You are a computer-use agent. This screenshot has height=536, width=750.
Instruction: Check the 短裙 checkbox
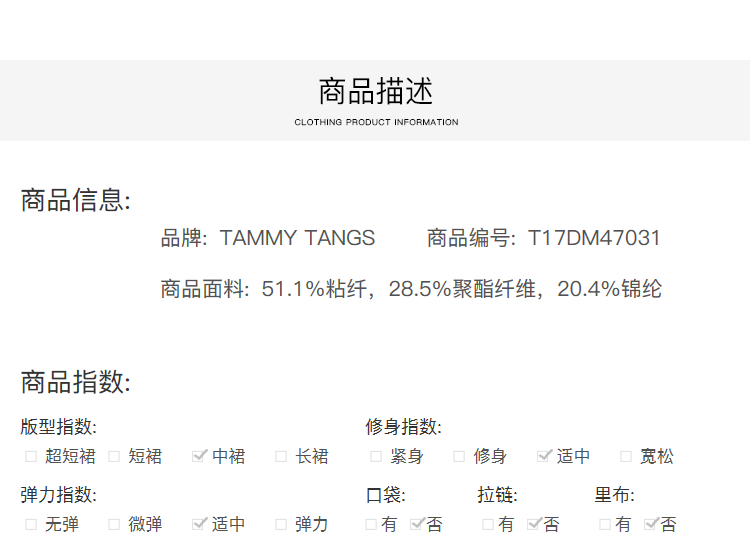[x=114, y=457]
